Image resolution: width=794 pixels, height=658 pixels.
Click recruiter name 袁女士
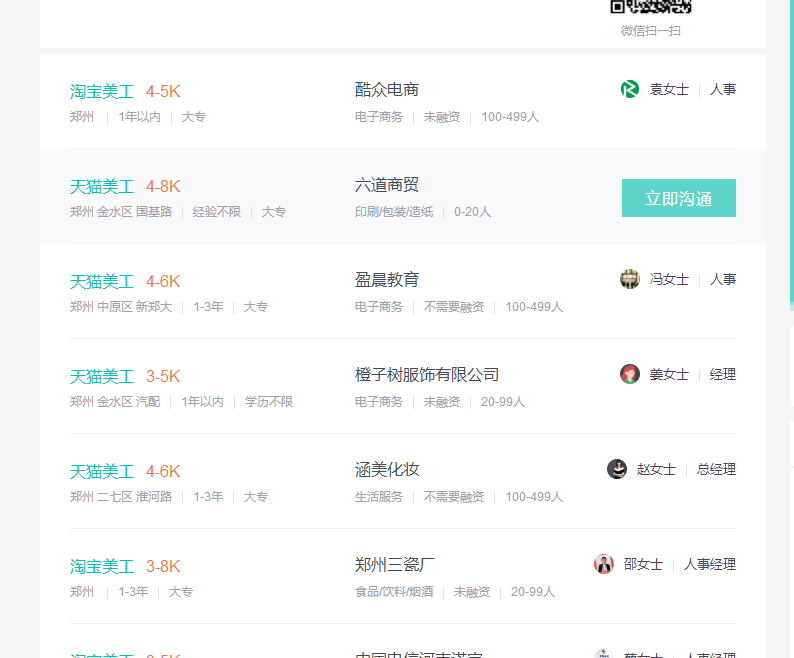click(669, 90)
